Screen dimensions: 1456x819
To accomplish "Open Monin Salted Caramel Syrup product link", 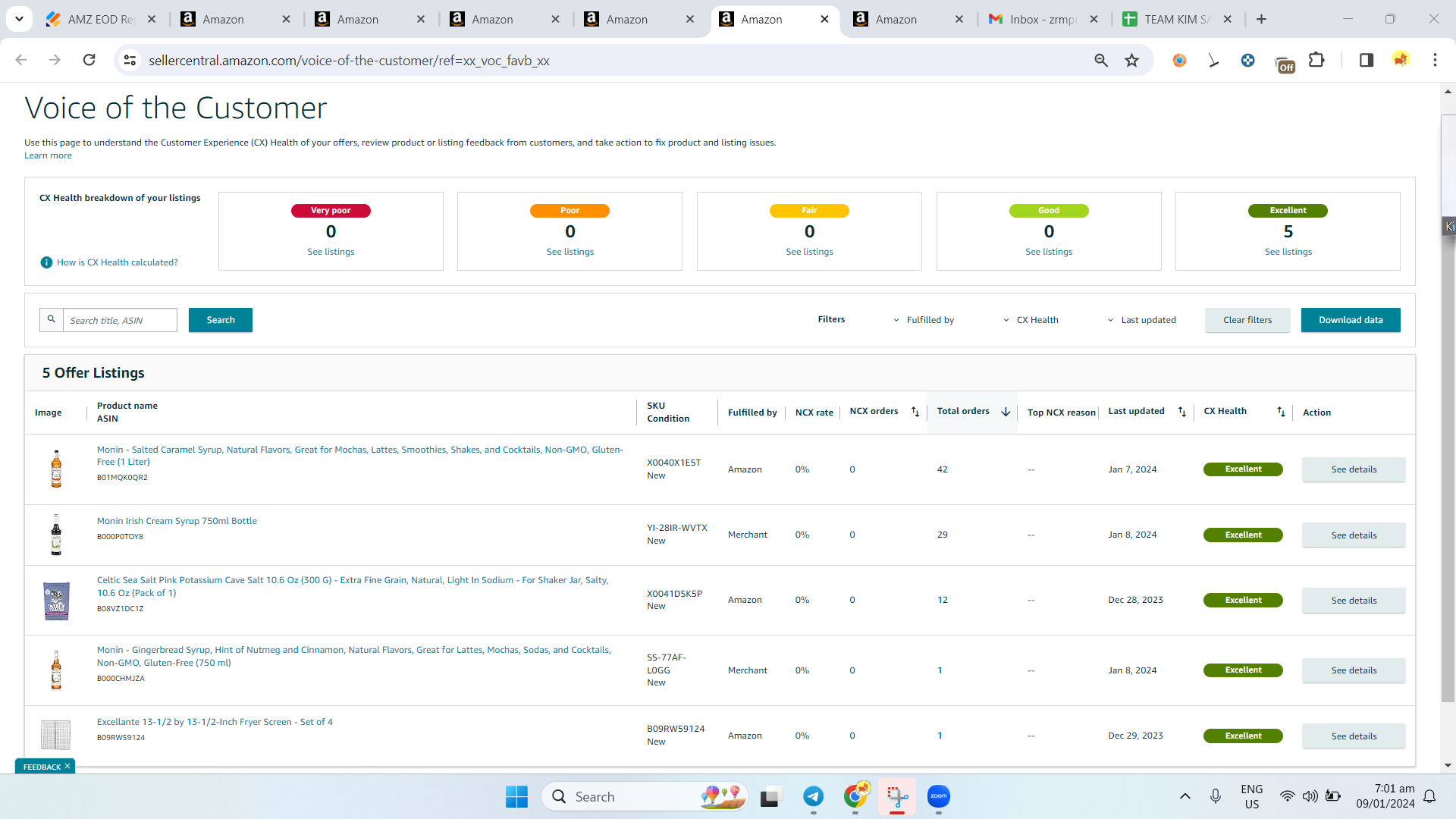I will point(360,456).
